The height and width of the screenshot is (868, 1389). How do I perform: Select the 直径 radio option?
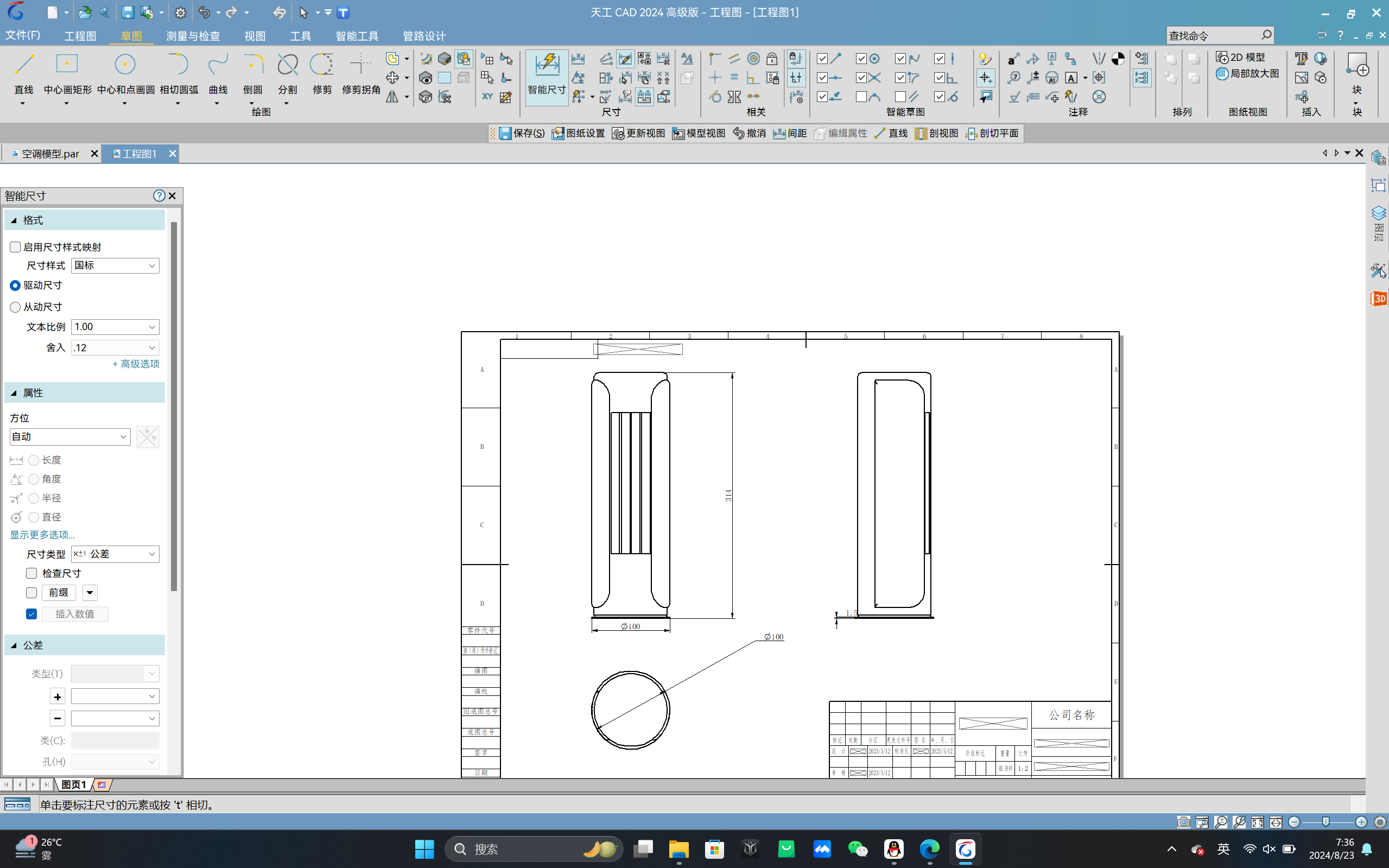(34, 517)
